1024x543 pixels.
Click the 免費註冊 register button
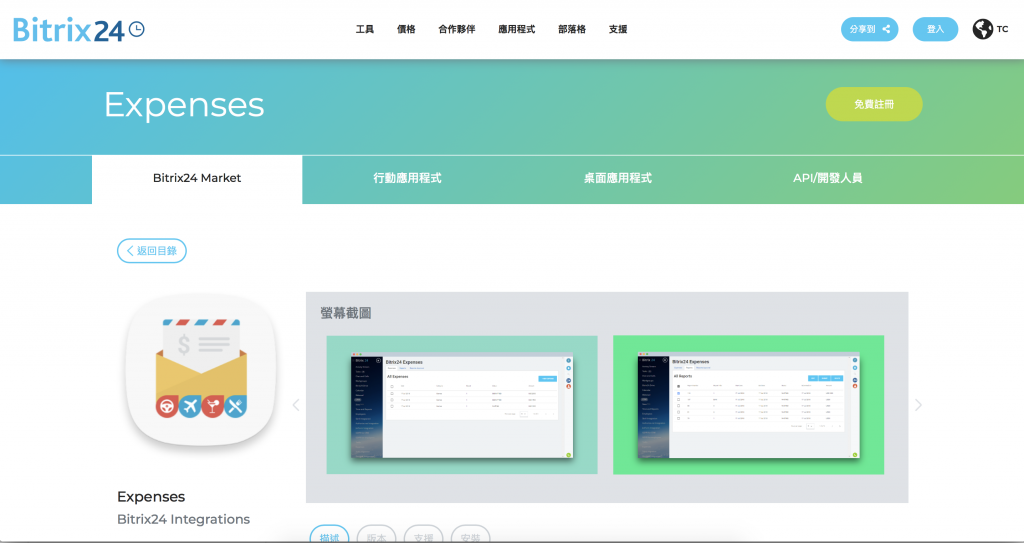coord(874,105)
